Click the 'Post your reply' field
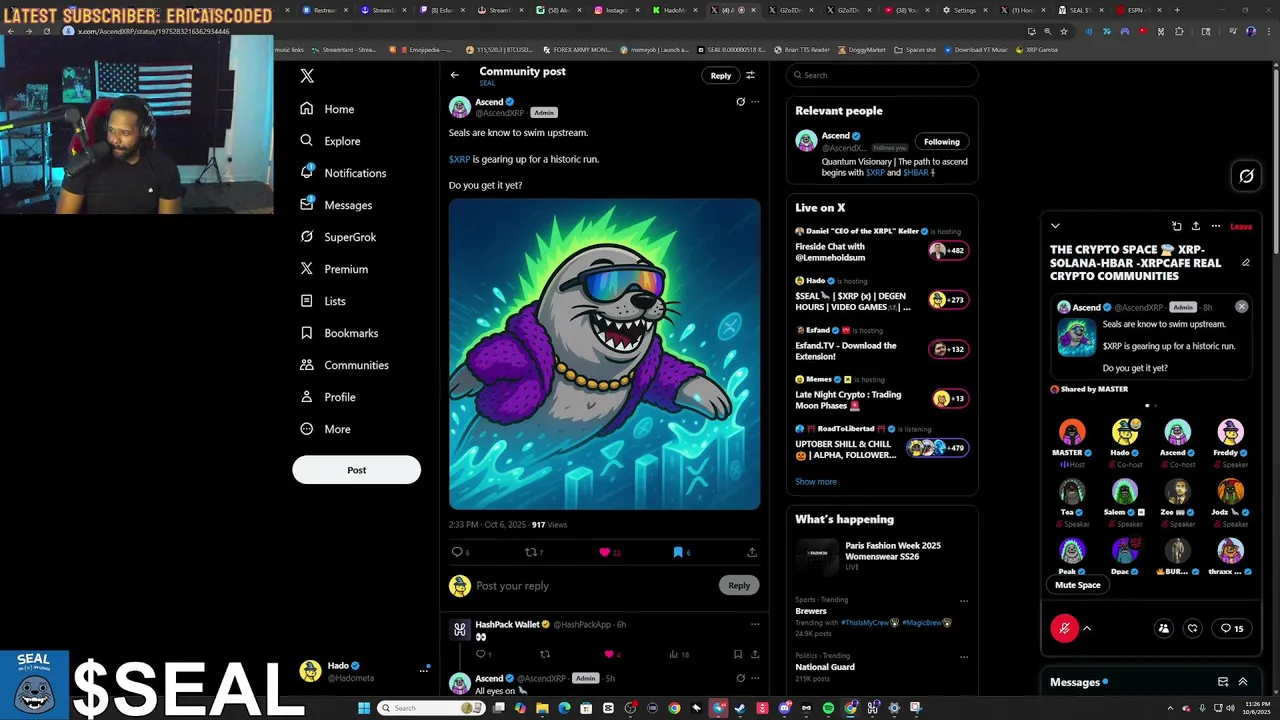The height and width of the screenshot is (720, 1280). [x=594, y=586]
